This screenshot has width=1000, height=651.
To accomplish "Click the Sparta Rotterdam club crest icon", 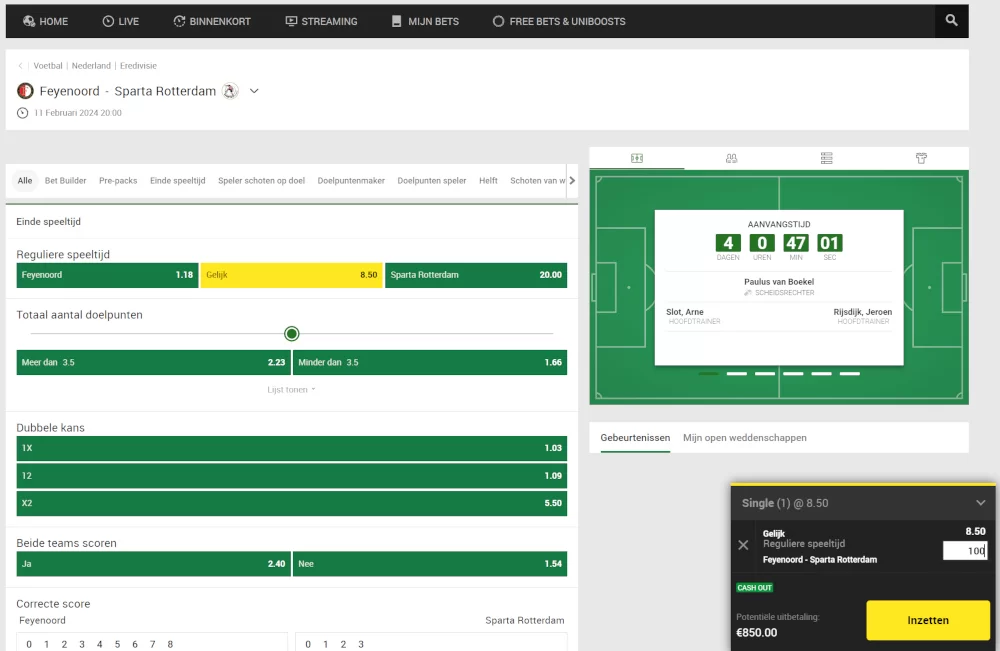I will pos(230,91).
